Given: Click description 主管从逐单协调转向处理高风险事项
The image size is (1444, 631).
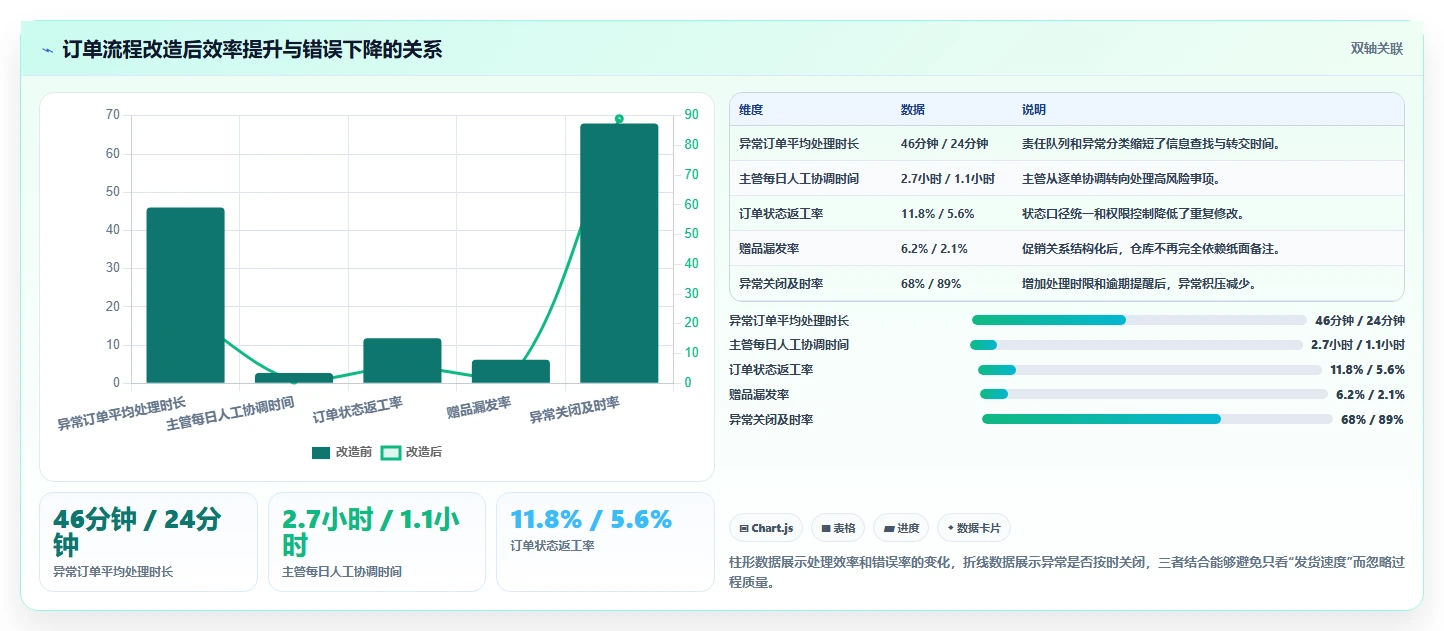Looking at the screenshot, I should coord(1123,179).
